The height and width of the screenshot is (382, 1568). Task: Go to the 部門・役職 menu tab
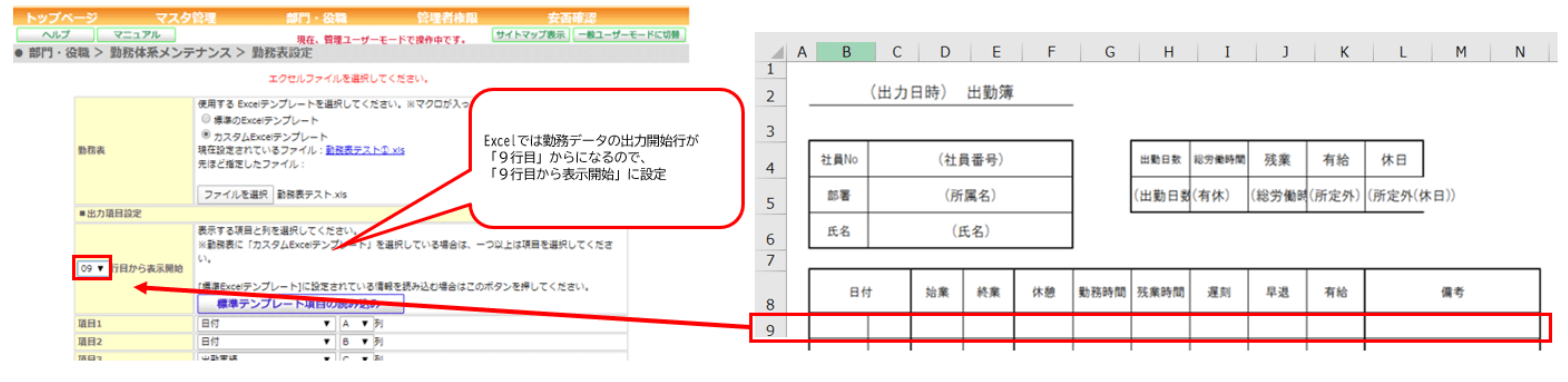point(316,17)
